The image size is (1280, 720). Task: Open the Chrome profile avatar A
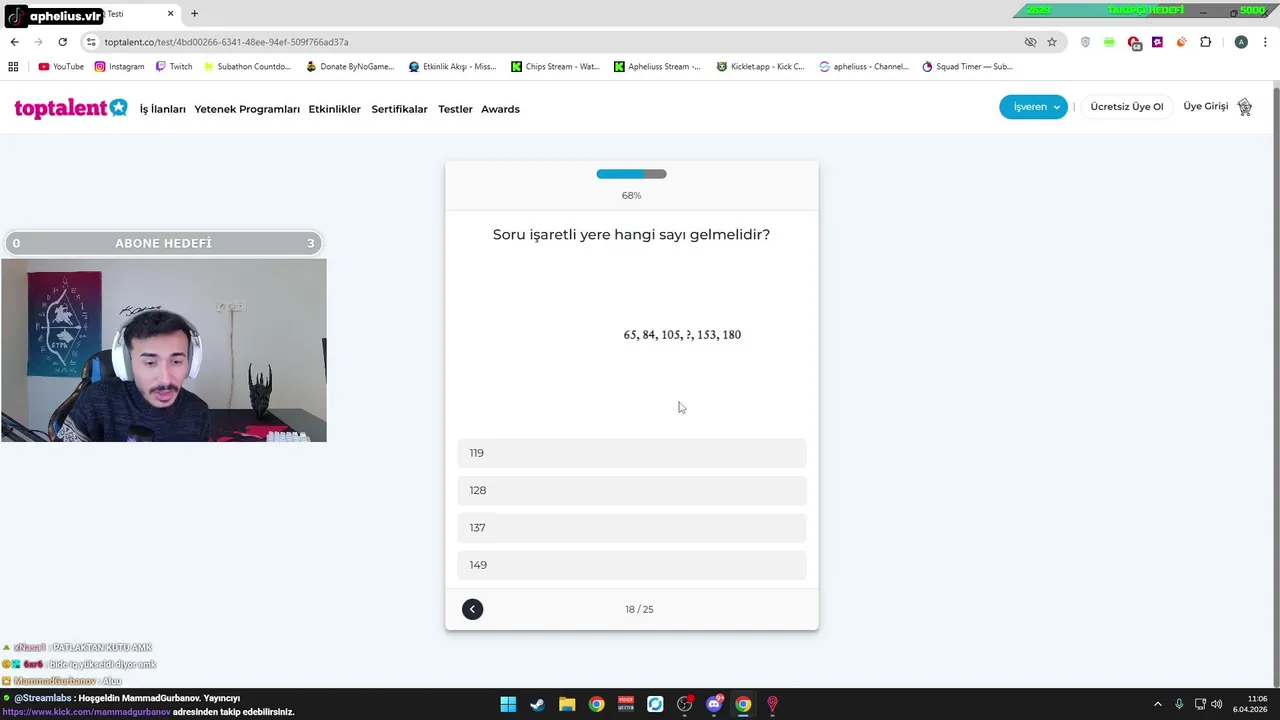[x=1241, y=42]
